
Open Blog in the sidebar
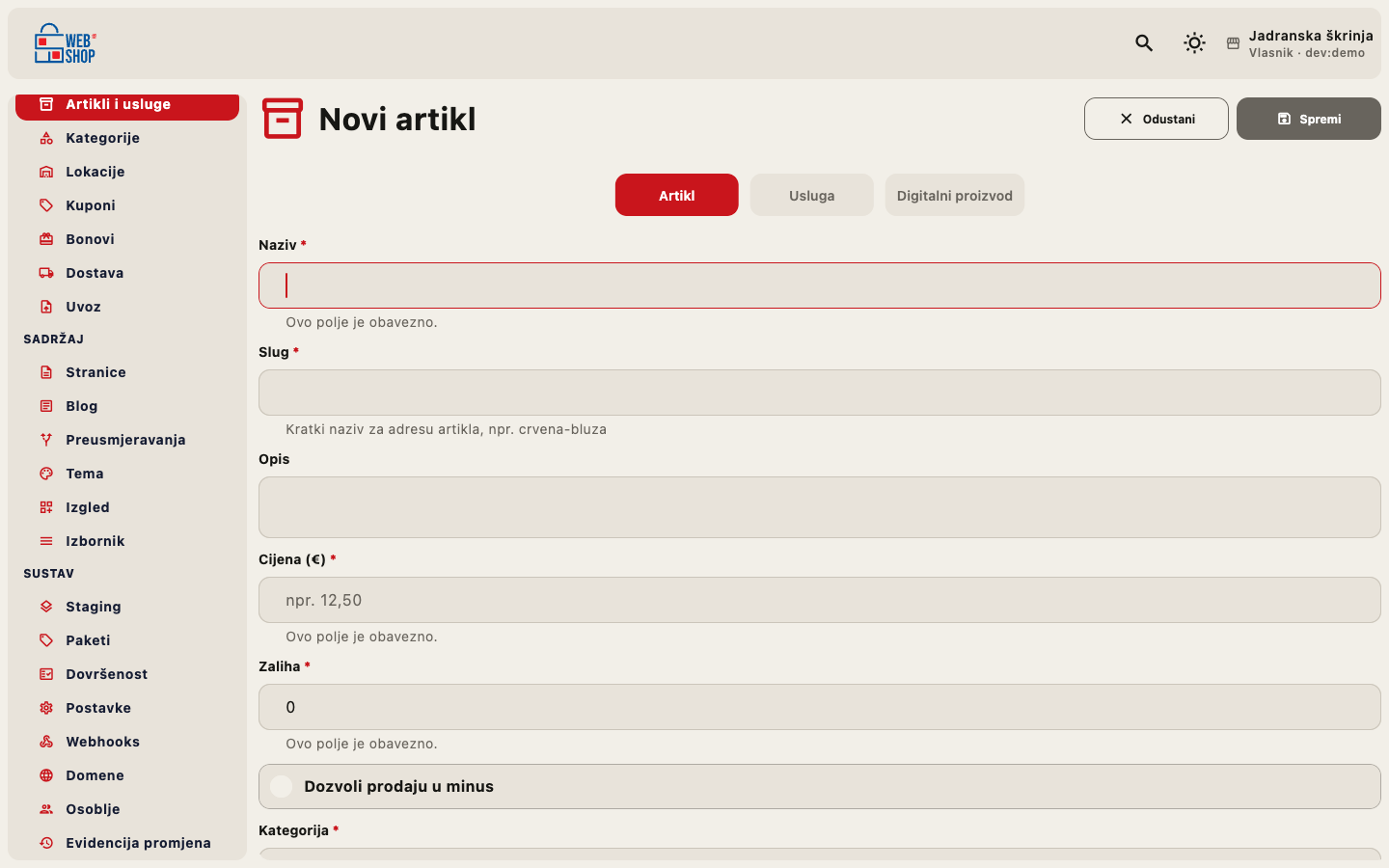127,406
